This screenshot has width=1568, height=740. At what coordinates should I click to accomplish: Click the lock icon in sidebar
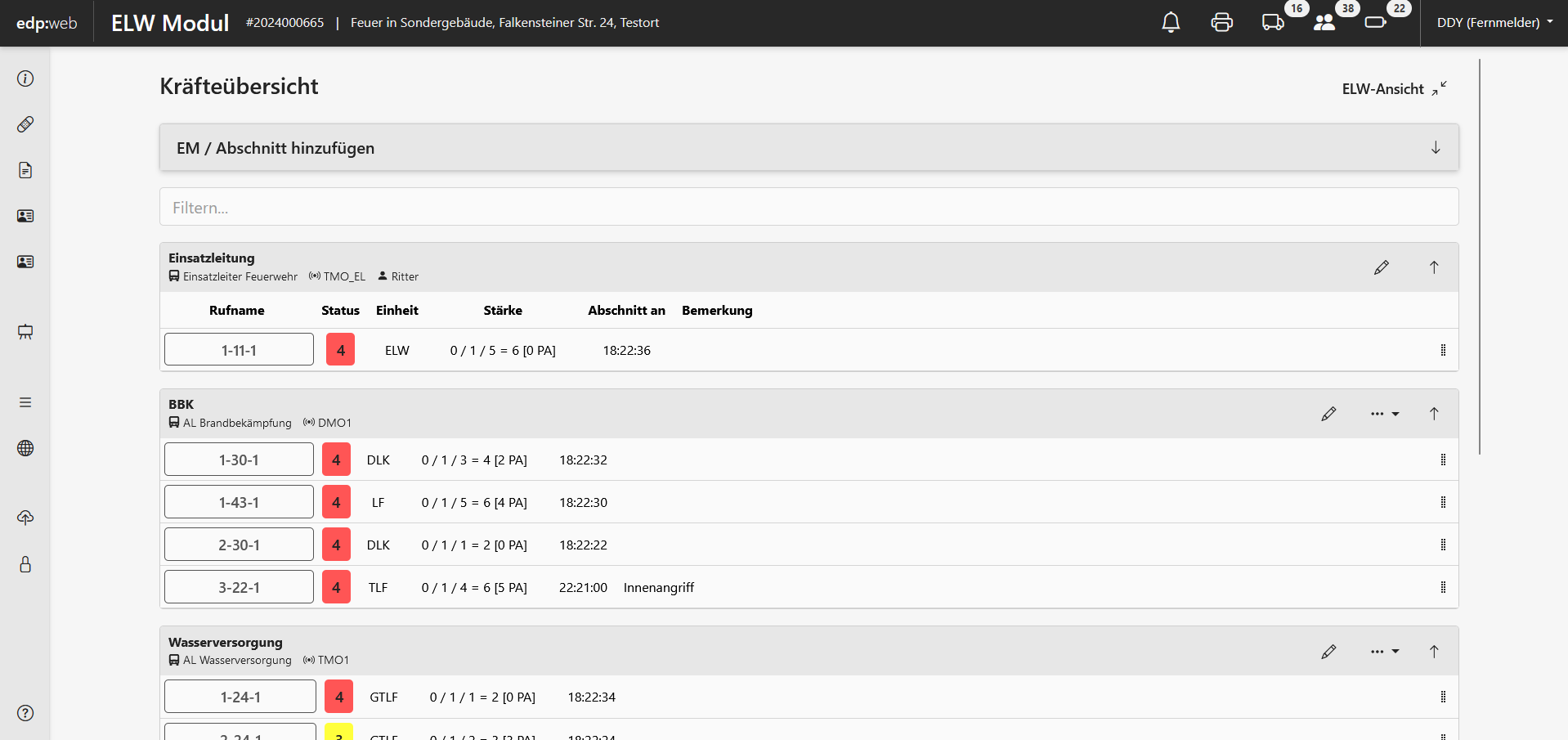[x=25, y=564]
